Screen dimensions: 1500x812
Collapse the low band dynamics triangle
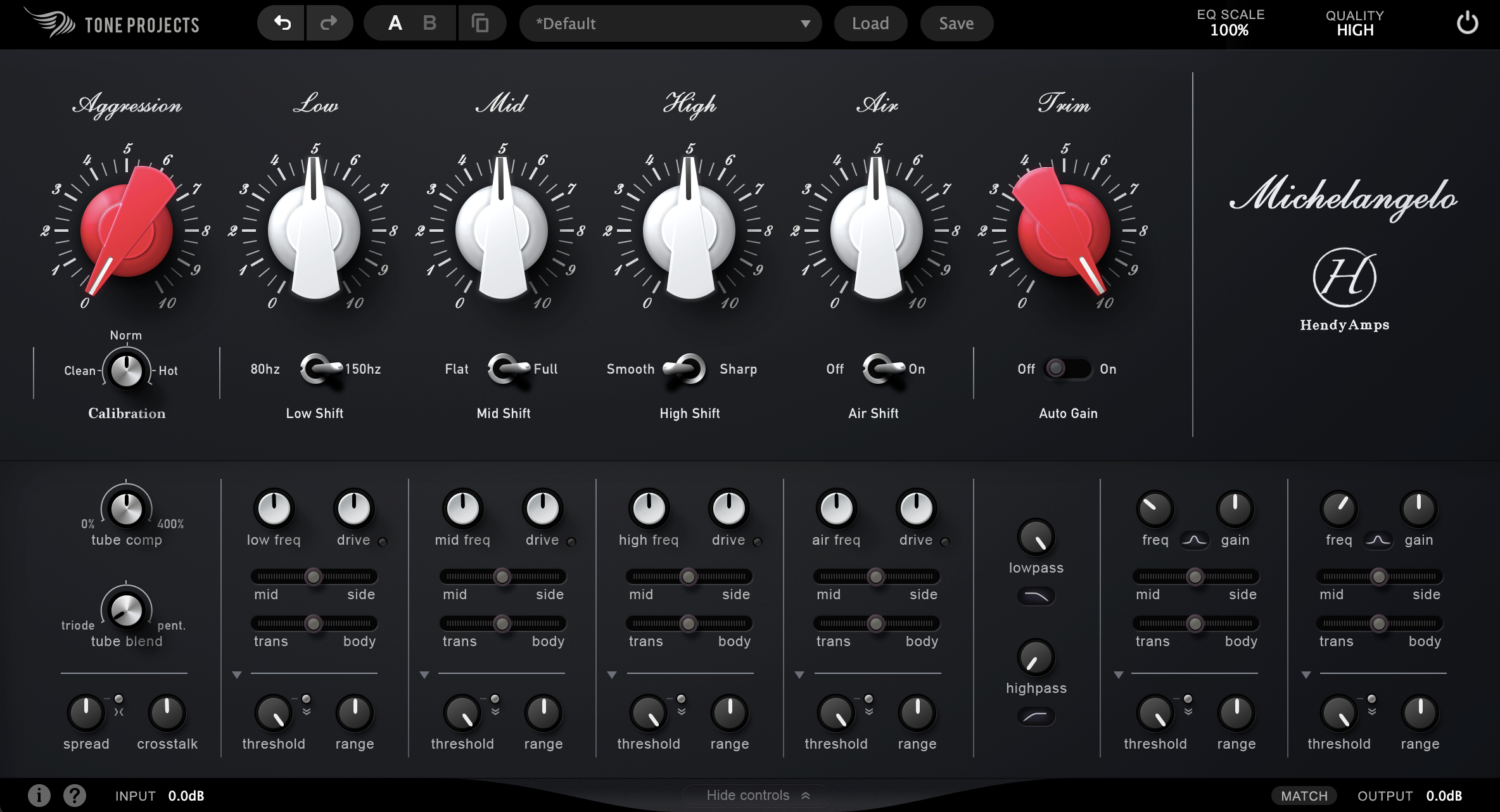pos(237,675)
